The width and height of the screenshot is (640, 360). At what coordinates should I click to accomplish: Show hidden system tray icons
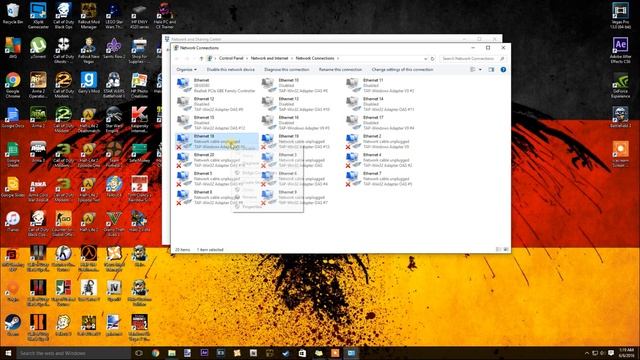pyautogui.click(x=587, y=353)
